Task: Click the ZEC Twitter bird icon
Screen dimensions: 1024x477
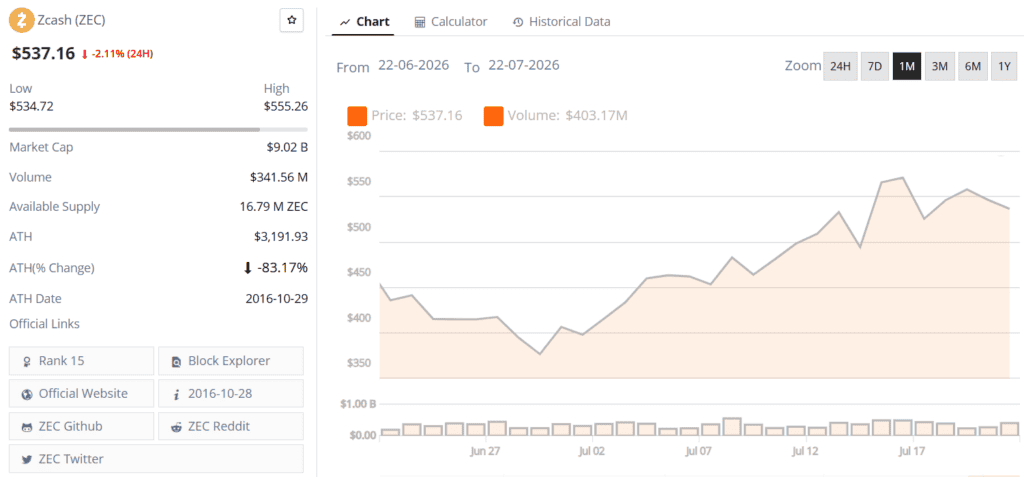Action: (x=27, y=459)
